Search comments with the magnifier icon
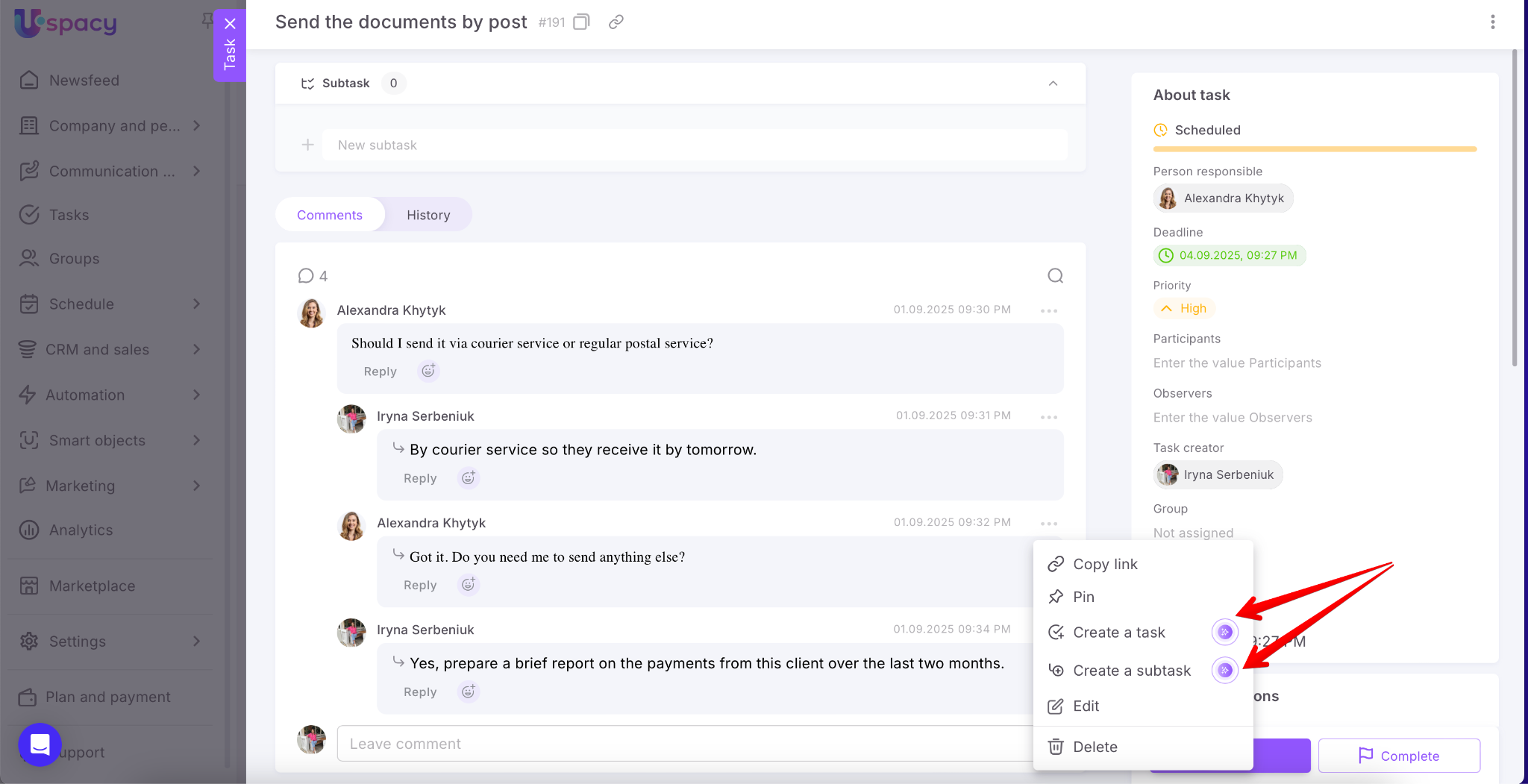This screenshot has width=1528, height=784. point(1055,276)
